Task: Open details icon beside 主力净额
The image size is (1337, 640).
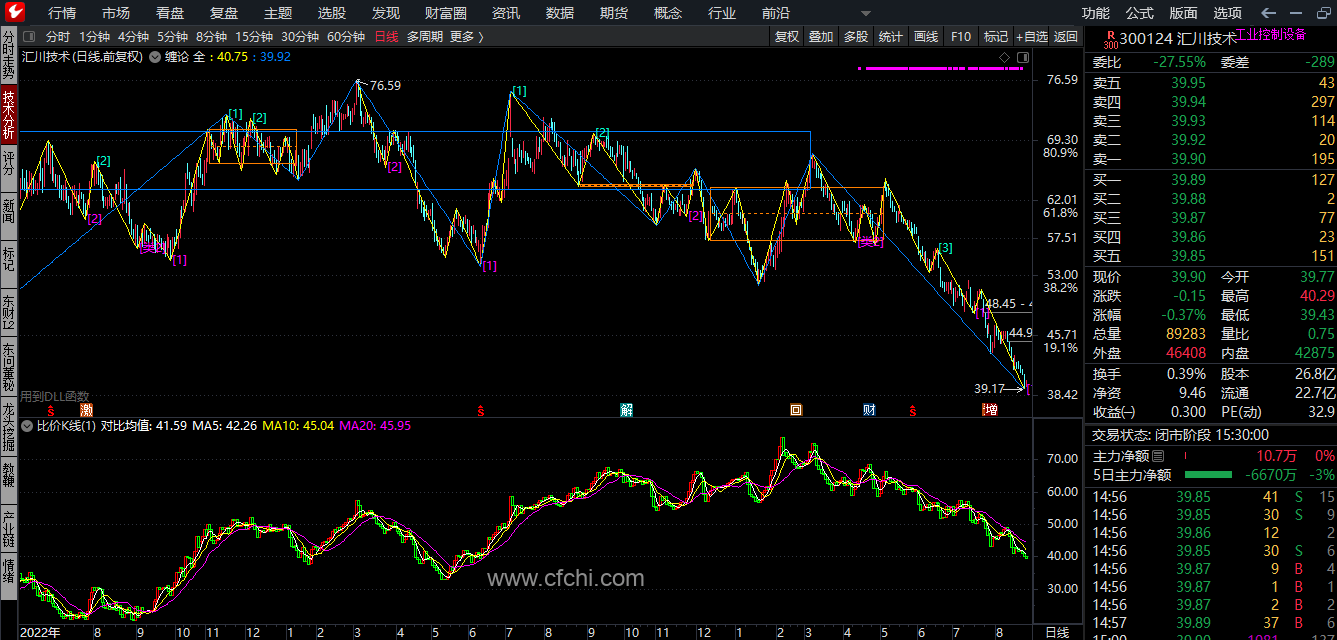Action: (x=1159, y=456)
